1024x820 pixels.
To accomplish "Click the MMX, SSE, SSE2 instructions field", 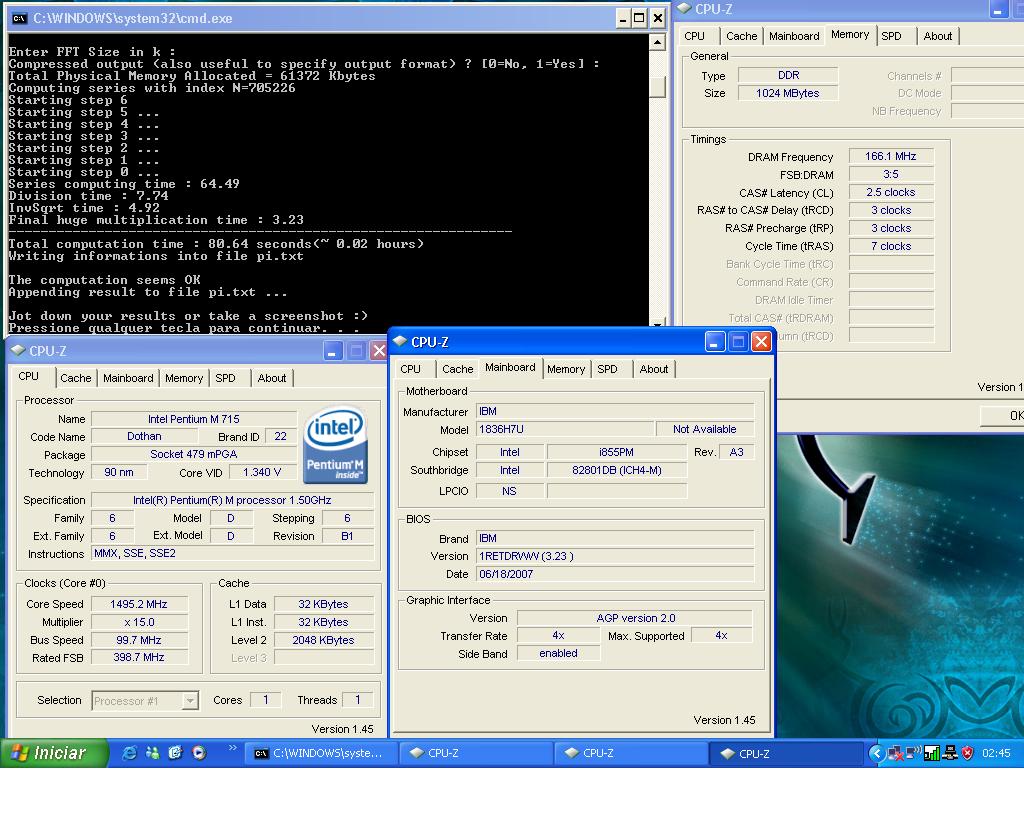I will 232,554.
